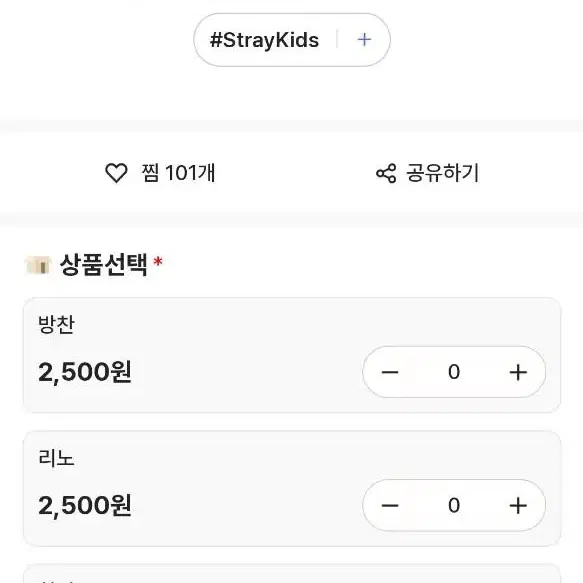This screenshot has height=583, width=583.
Task: Tap the share network icon
Action: pos(386,173)
